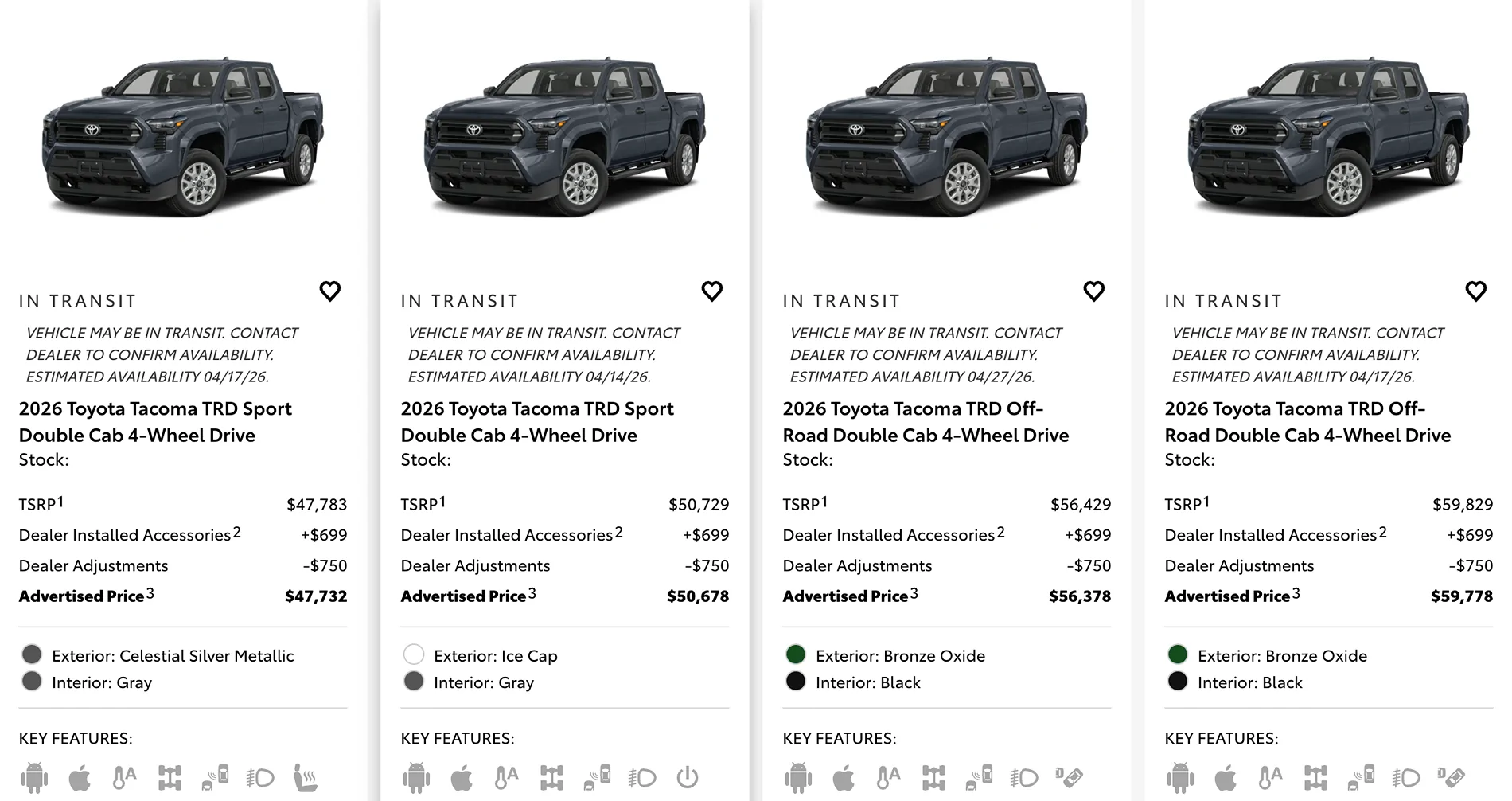The height and width of the screenshot is (801, 1512).
Task: Click the Bronze Oxide exterior color swatch
Action: click(795, 654)
